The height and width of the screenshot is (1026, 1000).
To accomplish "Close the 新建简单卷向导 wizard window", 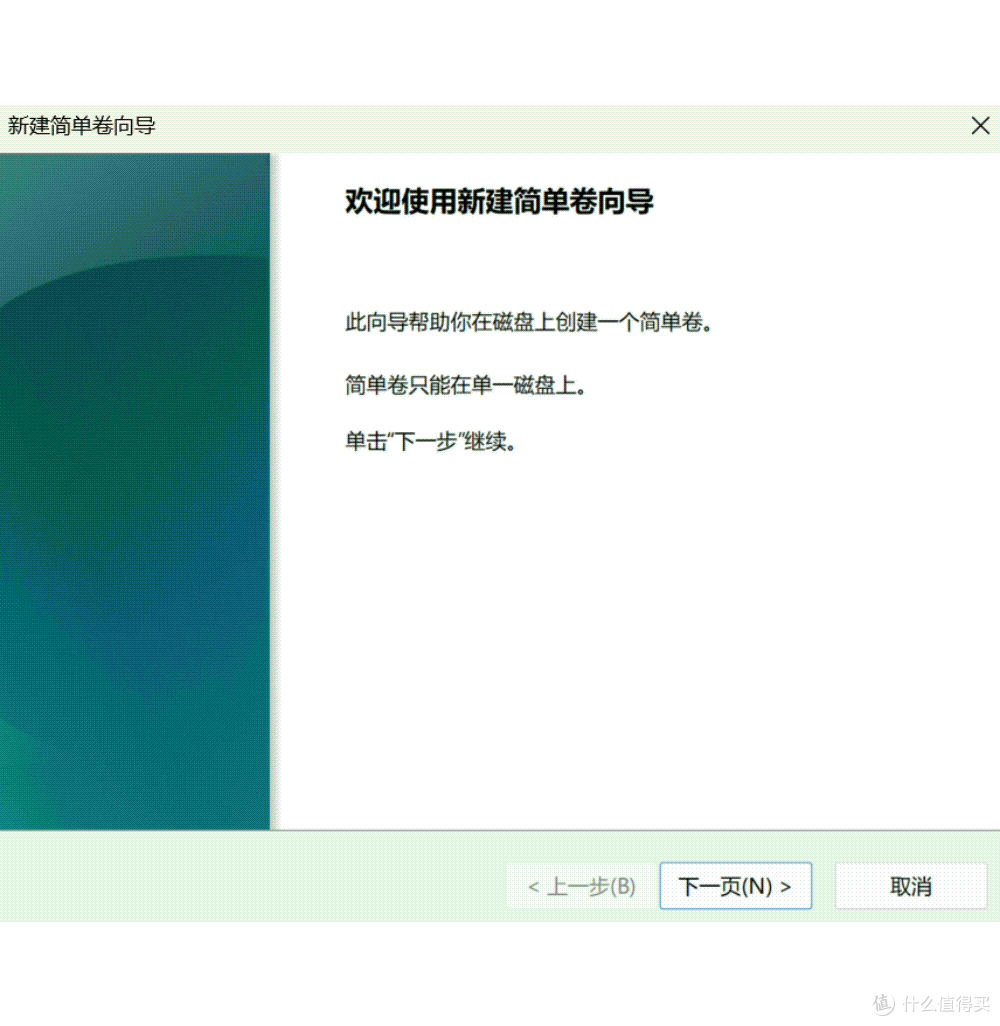I will coord(980,126).
